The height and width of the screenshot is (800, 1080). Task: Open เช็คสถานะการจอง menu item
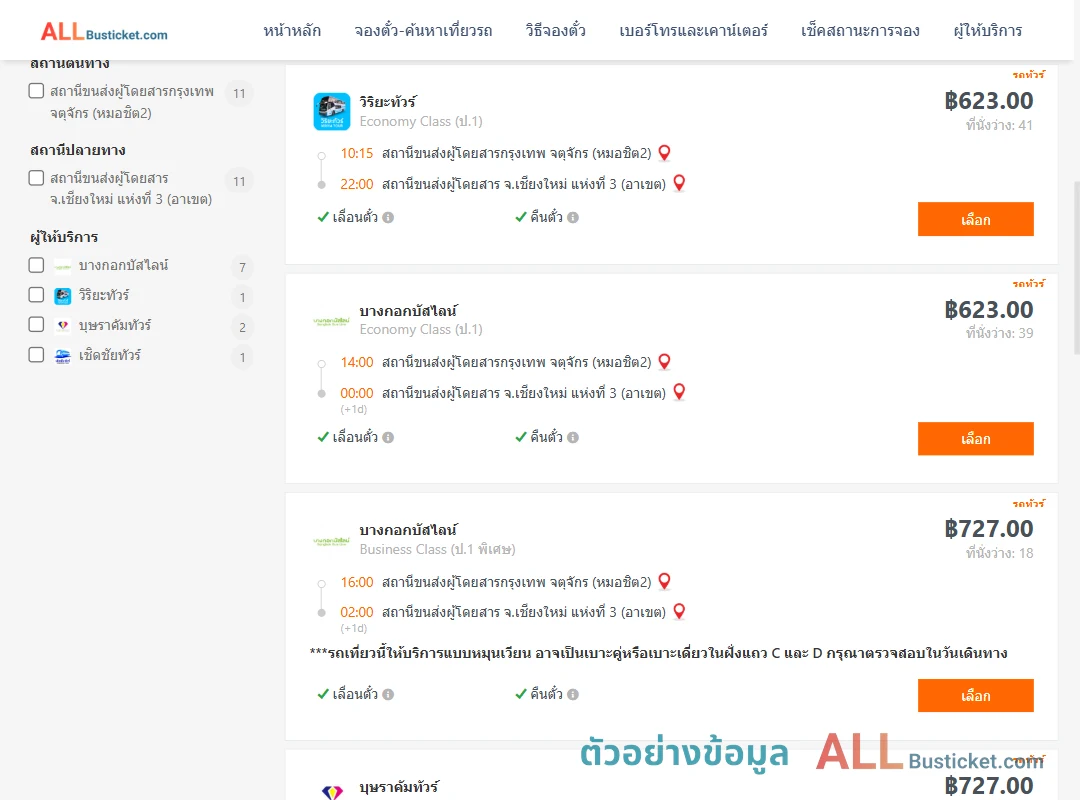tap(860, 31)
